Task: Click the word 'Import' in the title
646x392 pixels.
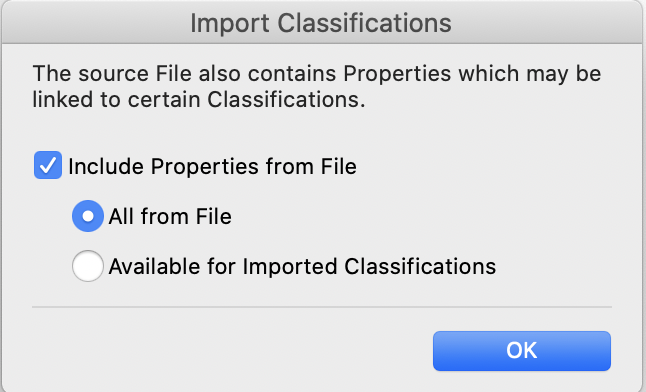Action: [x=230, y=23]
